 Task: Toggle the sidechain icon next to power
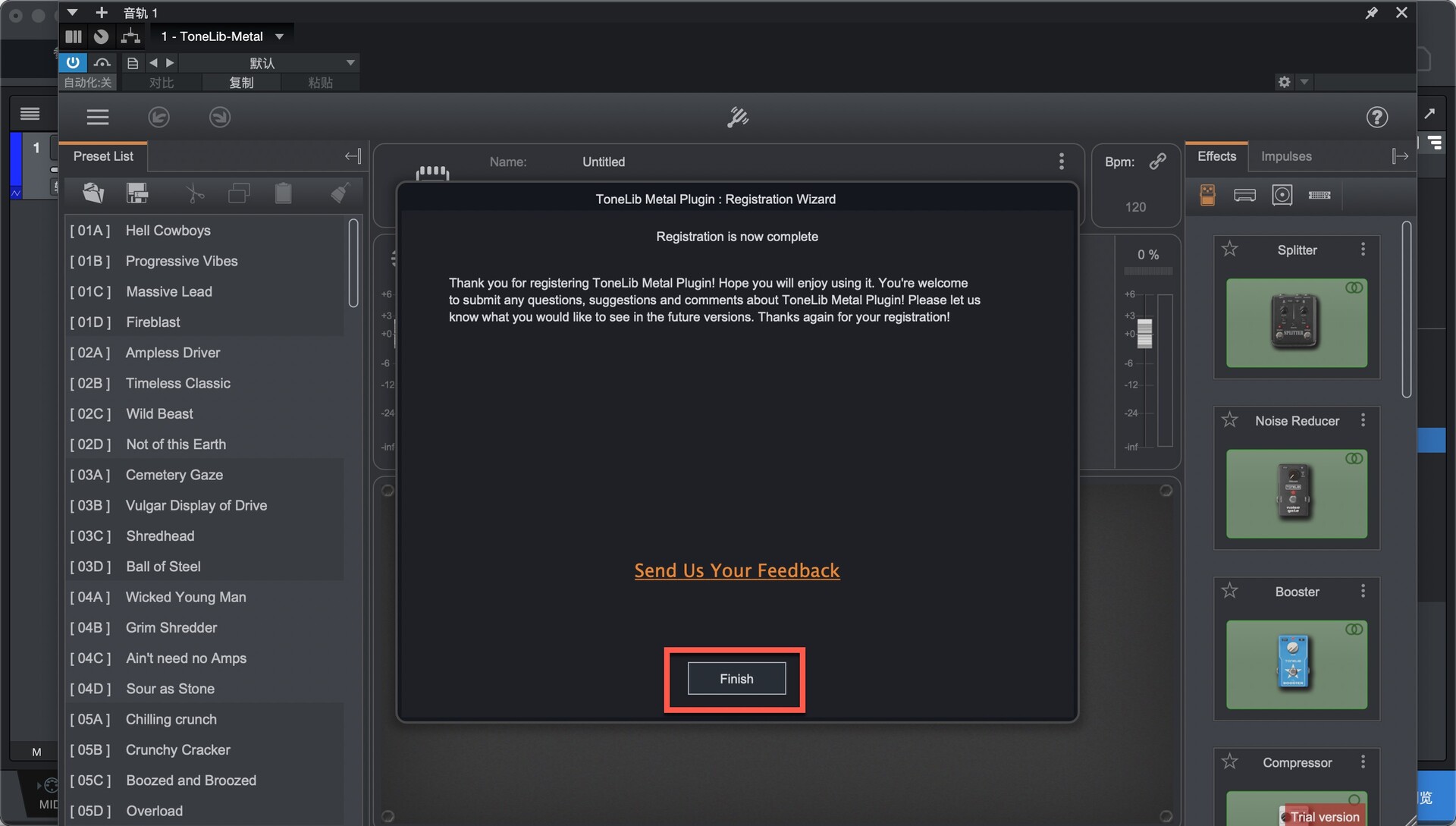102,63
